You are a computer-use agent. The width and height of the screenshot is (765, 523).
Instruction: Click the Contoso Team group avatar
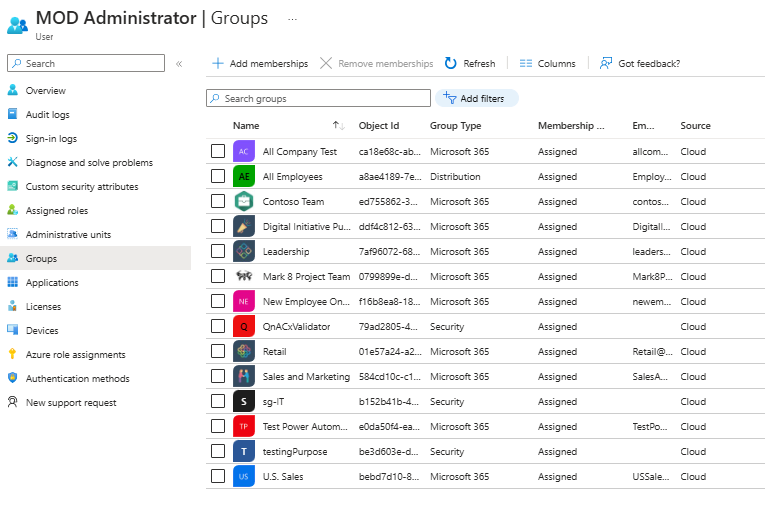(244, 201)
